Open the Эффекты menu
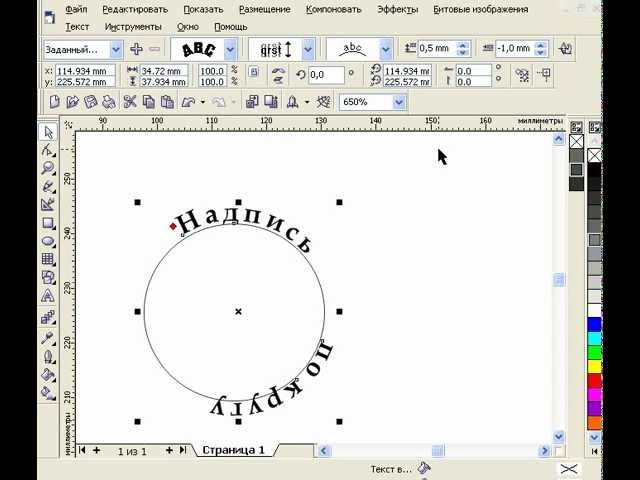This screenshot has width=640, height=480. point(398,9)
